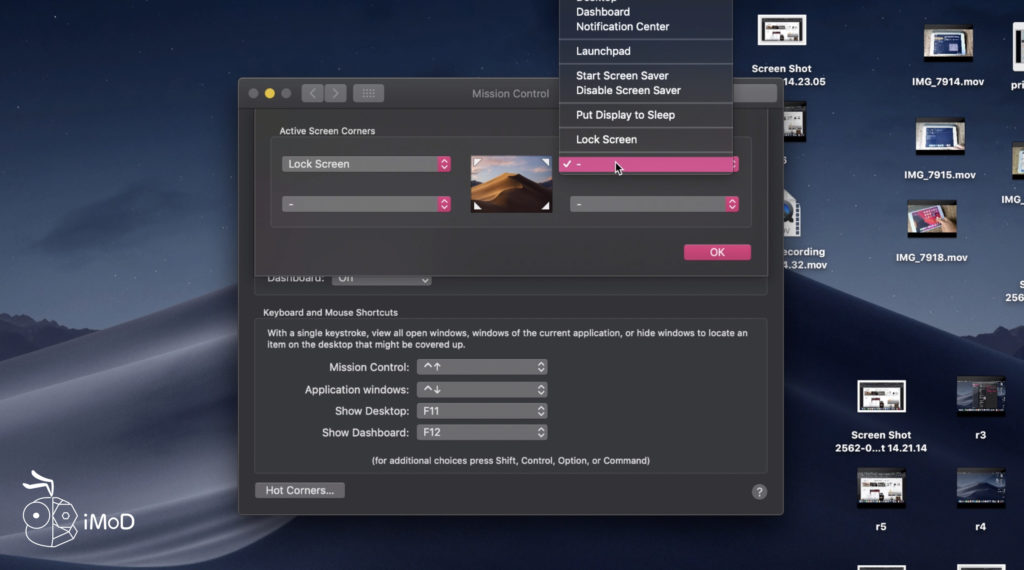Click the Show Dashboard: label
The height and width of the screenshot is (570, 1024).
click(x=365, y=432)
